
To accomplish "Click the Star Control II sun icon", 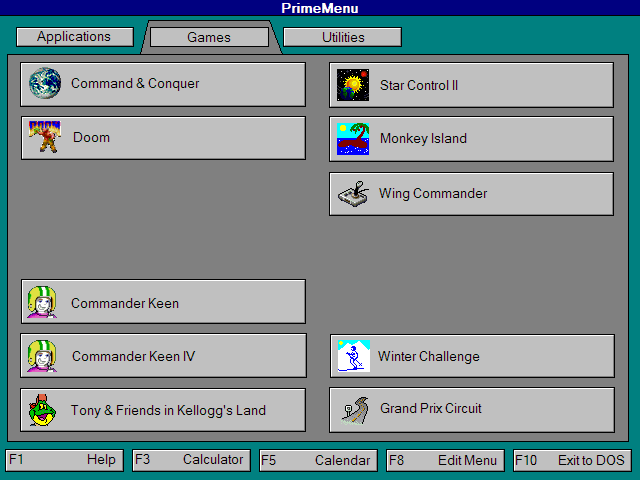I will click(x=353, y=85).
